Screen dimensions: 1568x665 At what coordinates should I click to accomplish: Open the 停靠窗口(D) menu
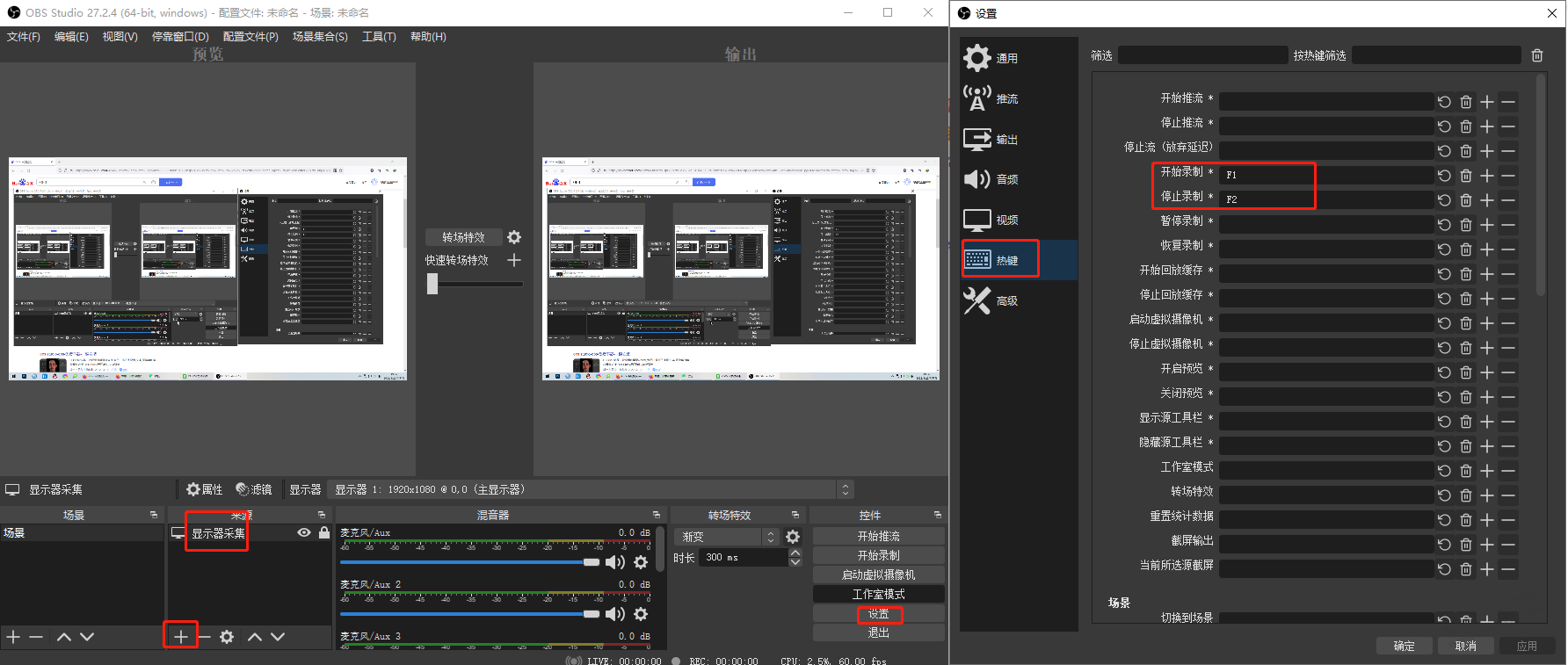[x=180, y=37]
